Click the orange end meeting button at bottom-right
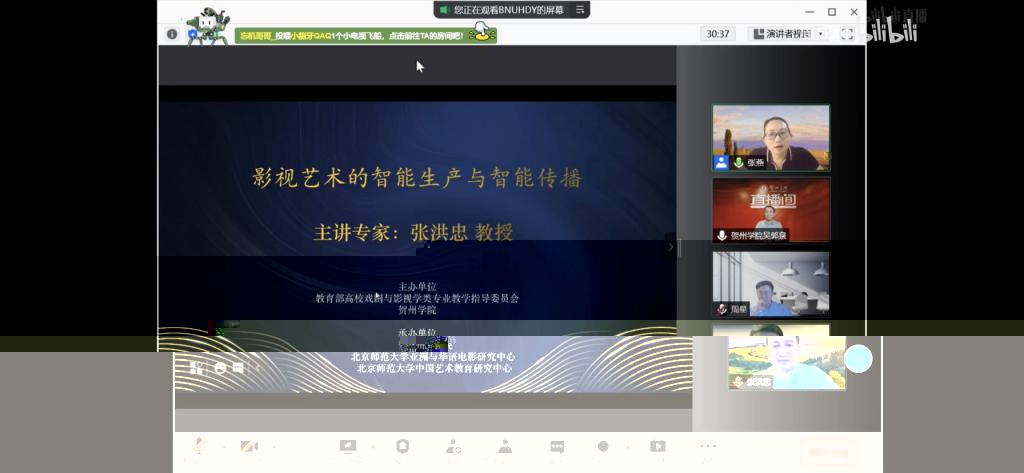This screenshot has width=1024, height=473. coord(829,451)
